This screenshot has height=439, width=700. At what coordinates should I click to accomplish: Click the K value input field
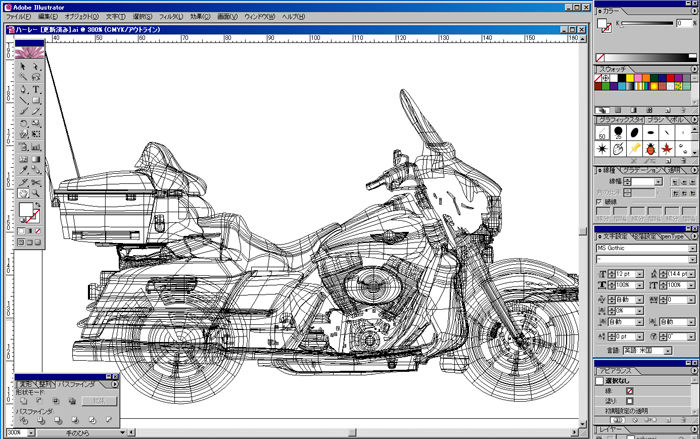click(x=683, y=23)
